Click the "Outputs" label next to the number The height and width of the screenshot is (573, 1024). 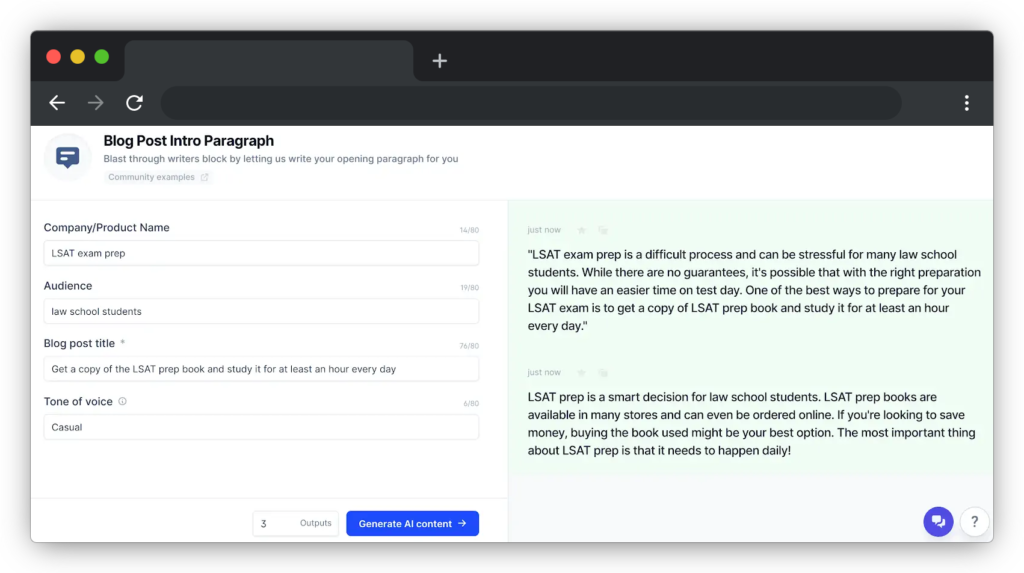pos(315,523)
